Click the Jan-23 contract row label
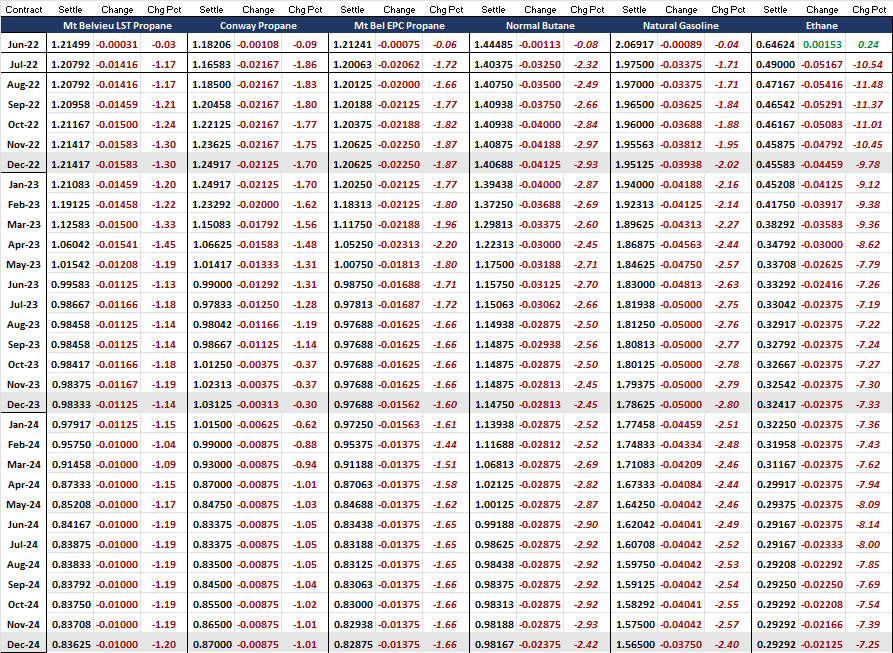The height and width of the screenshot is (653, 893). (23, 184)
